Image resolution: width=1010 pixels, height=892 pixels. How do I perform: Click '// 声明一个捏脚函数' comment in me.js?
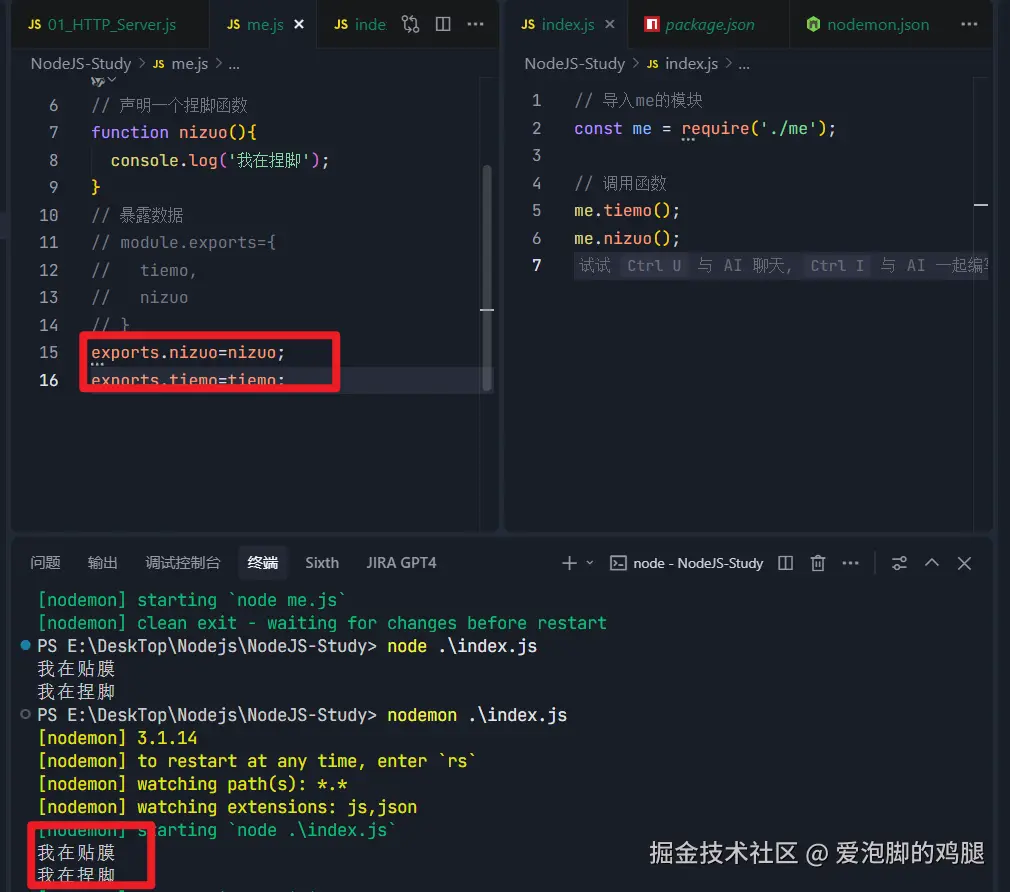(x=169, y=105)
